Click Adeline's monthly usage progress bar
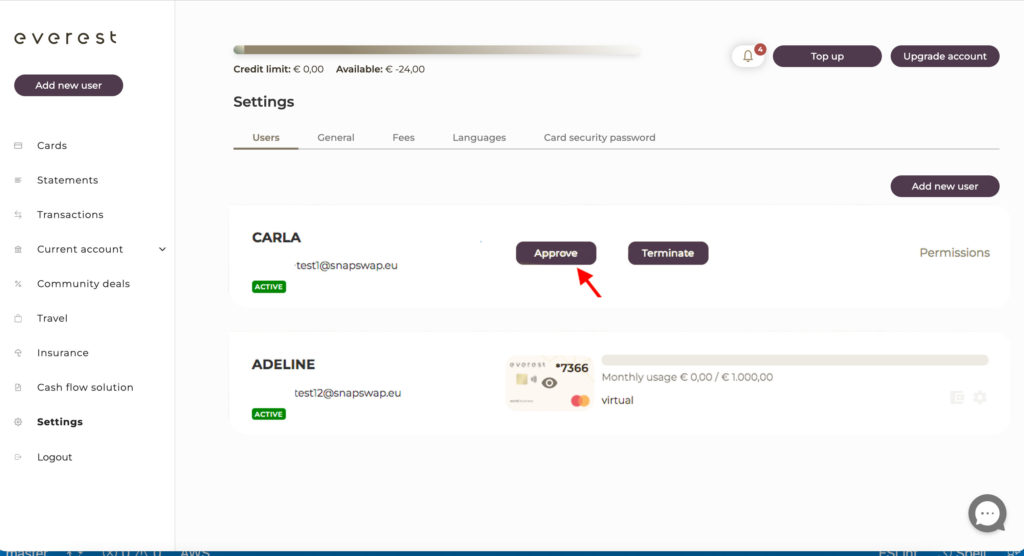Image resolution: width=1024 pixels, height=556 pixels. point(794,360)
